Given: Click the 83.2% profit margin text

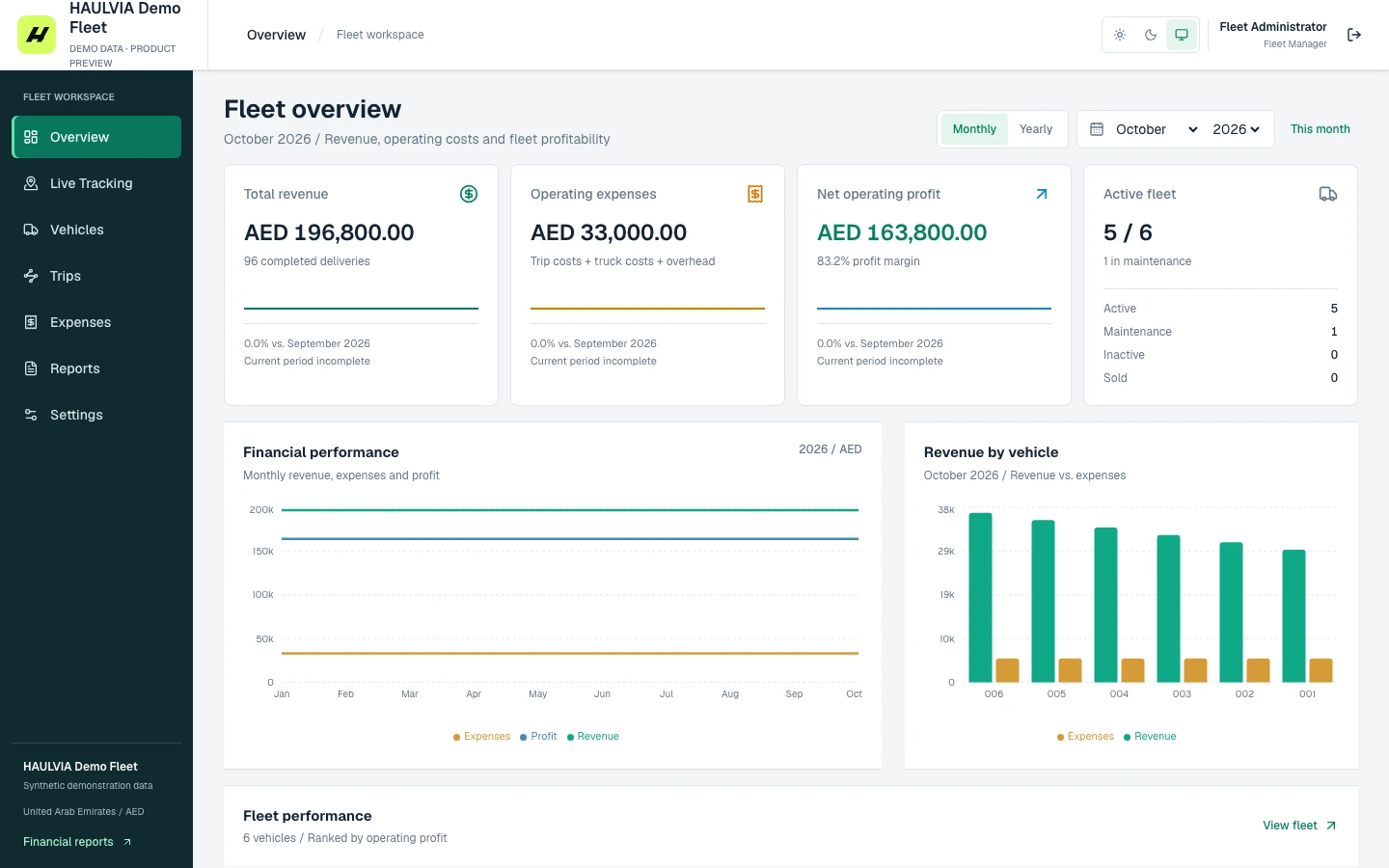Looking at the screenshot, I should point(868,261).
